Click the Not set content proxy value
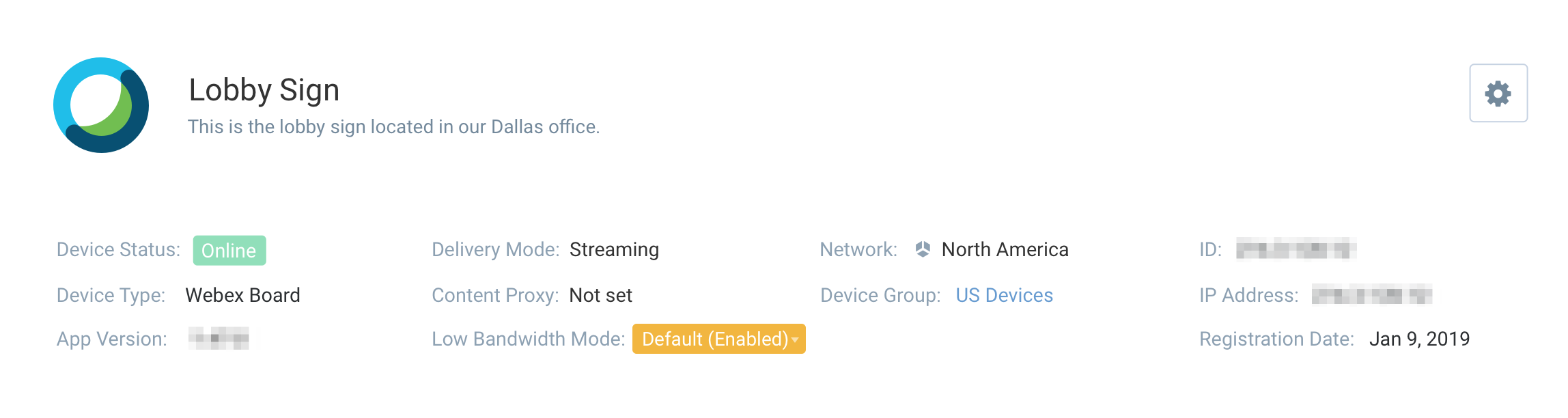1568x418 pixels. click(x=601, y=295)
